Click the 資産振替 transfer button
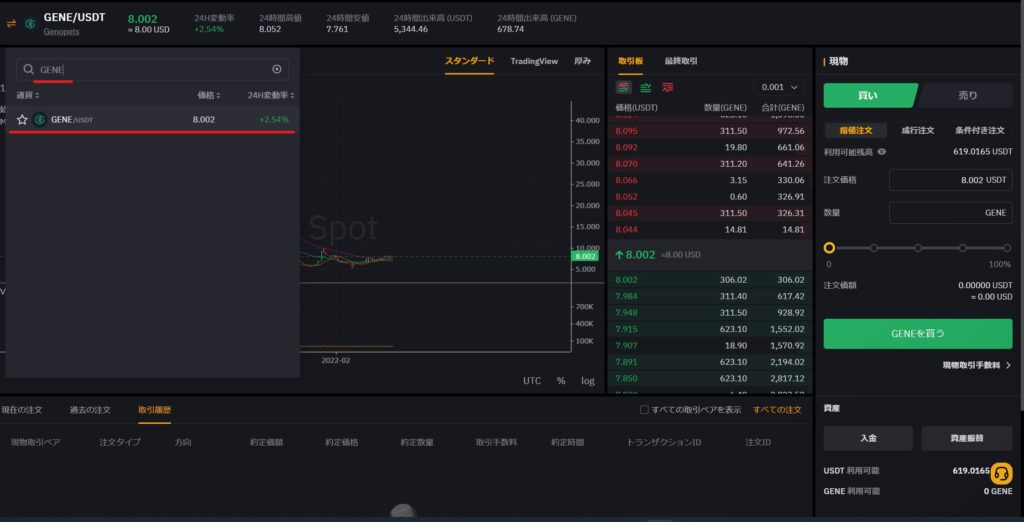The height and width of the screenshot is (522, 1024). pyautogui.click(x=967, y=438)
